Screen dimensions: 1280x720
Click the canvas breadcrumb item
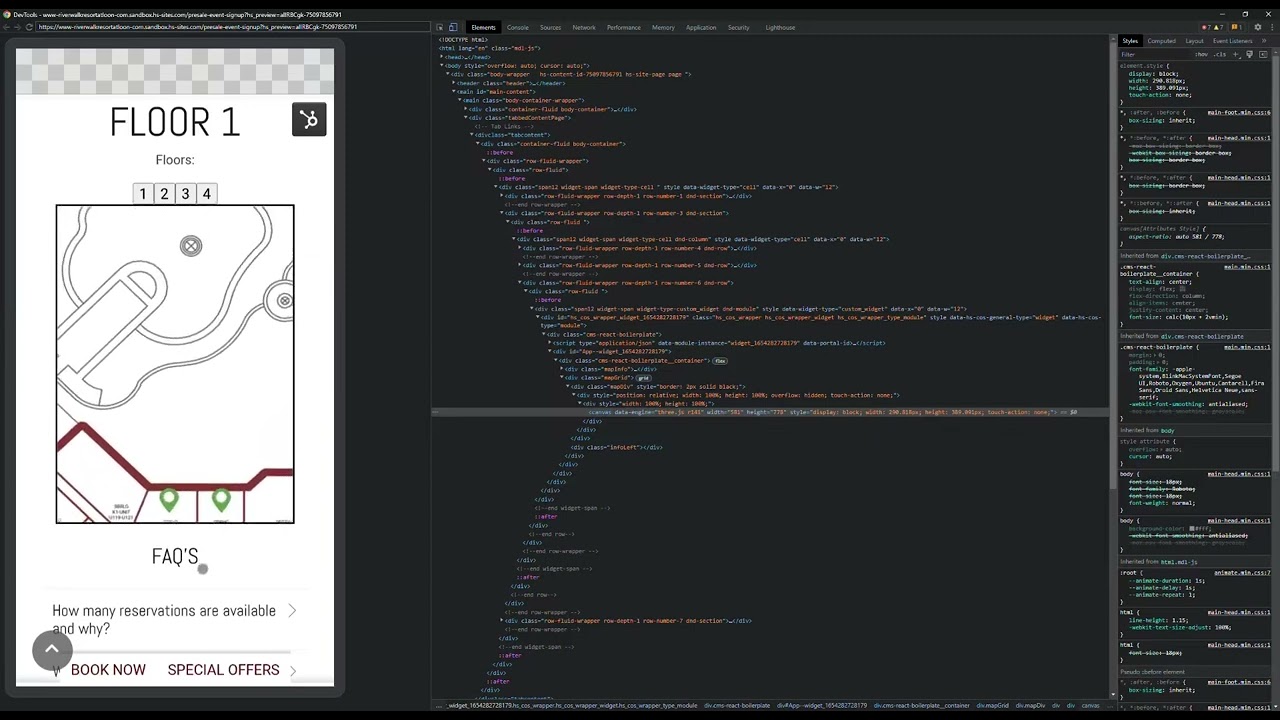tap(1091, 706)
